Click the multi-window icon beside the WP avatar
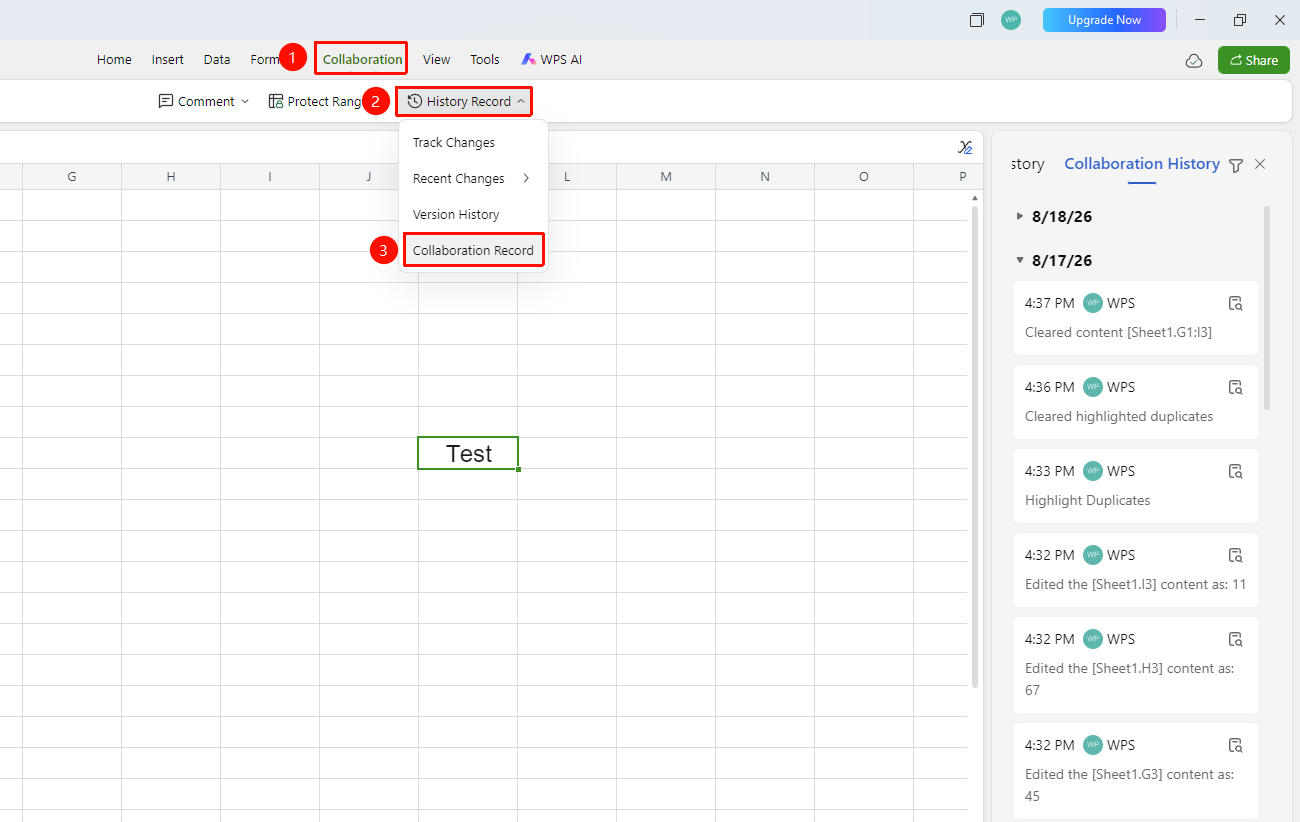 tap(977, 20)
